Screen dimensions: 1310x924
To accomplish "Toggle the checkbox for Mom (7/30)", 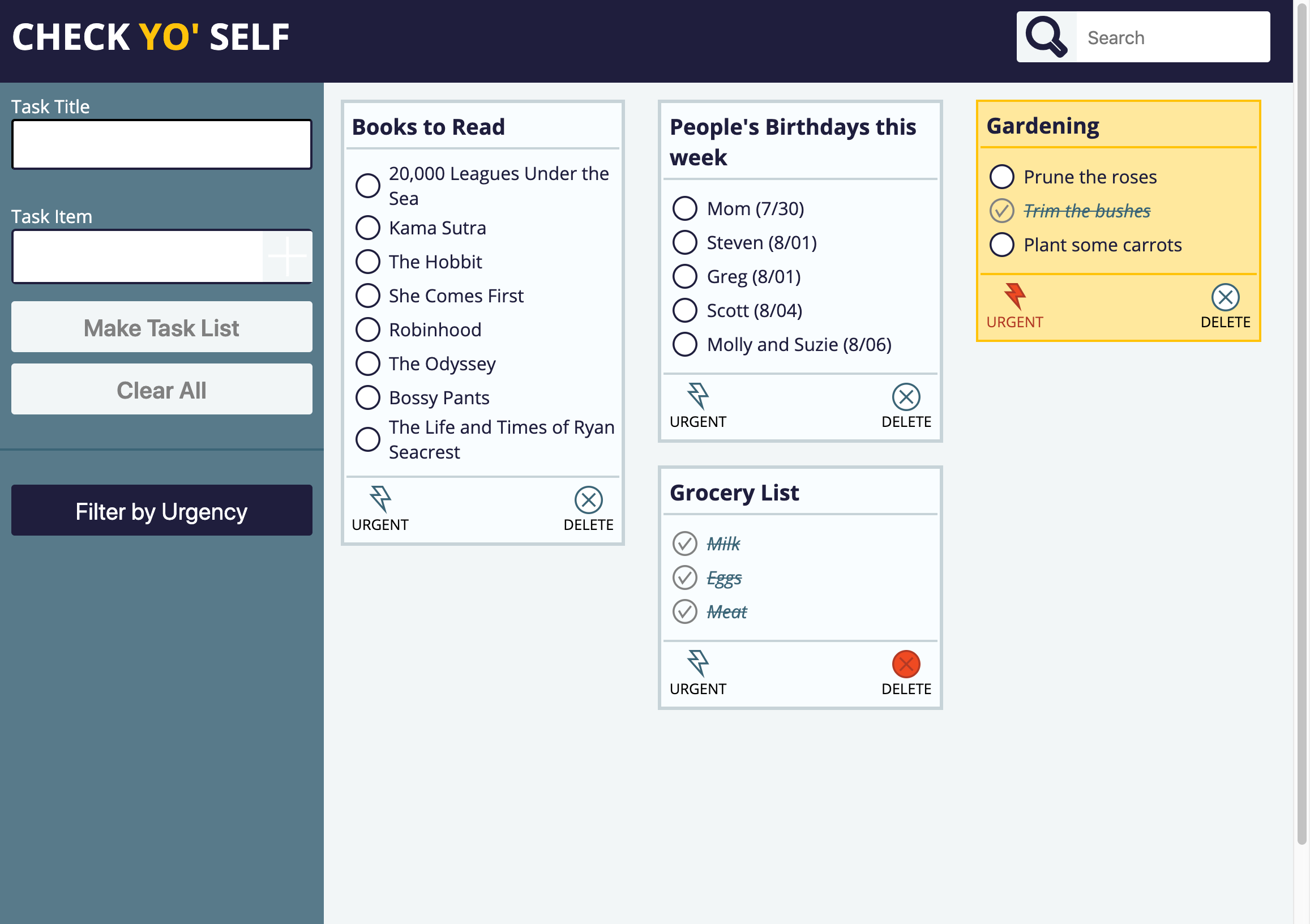I will tap(685, 207).
